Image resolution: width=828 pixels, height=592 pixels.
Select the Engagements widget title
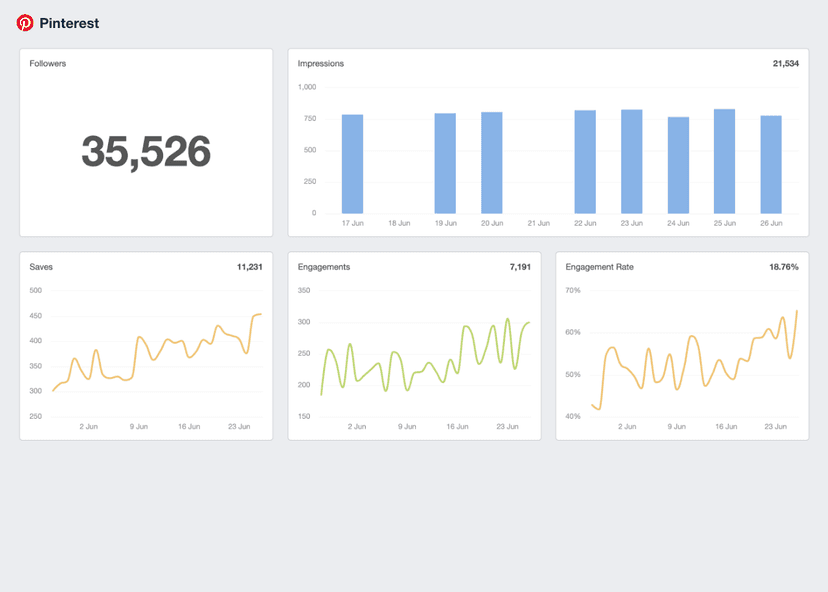(x=324, y=267)
